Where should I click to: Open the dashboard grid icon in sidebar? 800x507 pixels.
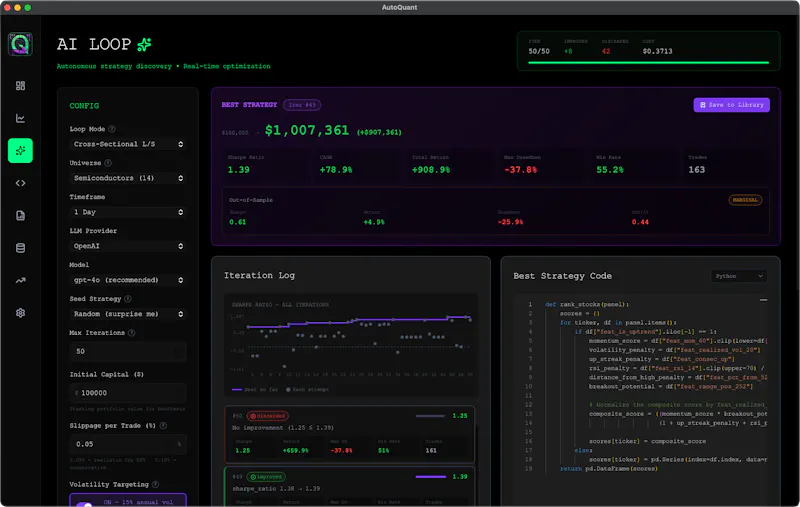(x=20, y=86)
